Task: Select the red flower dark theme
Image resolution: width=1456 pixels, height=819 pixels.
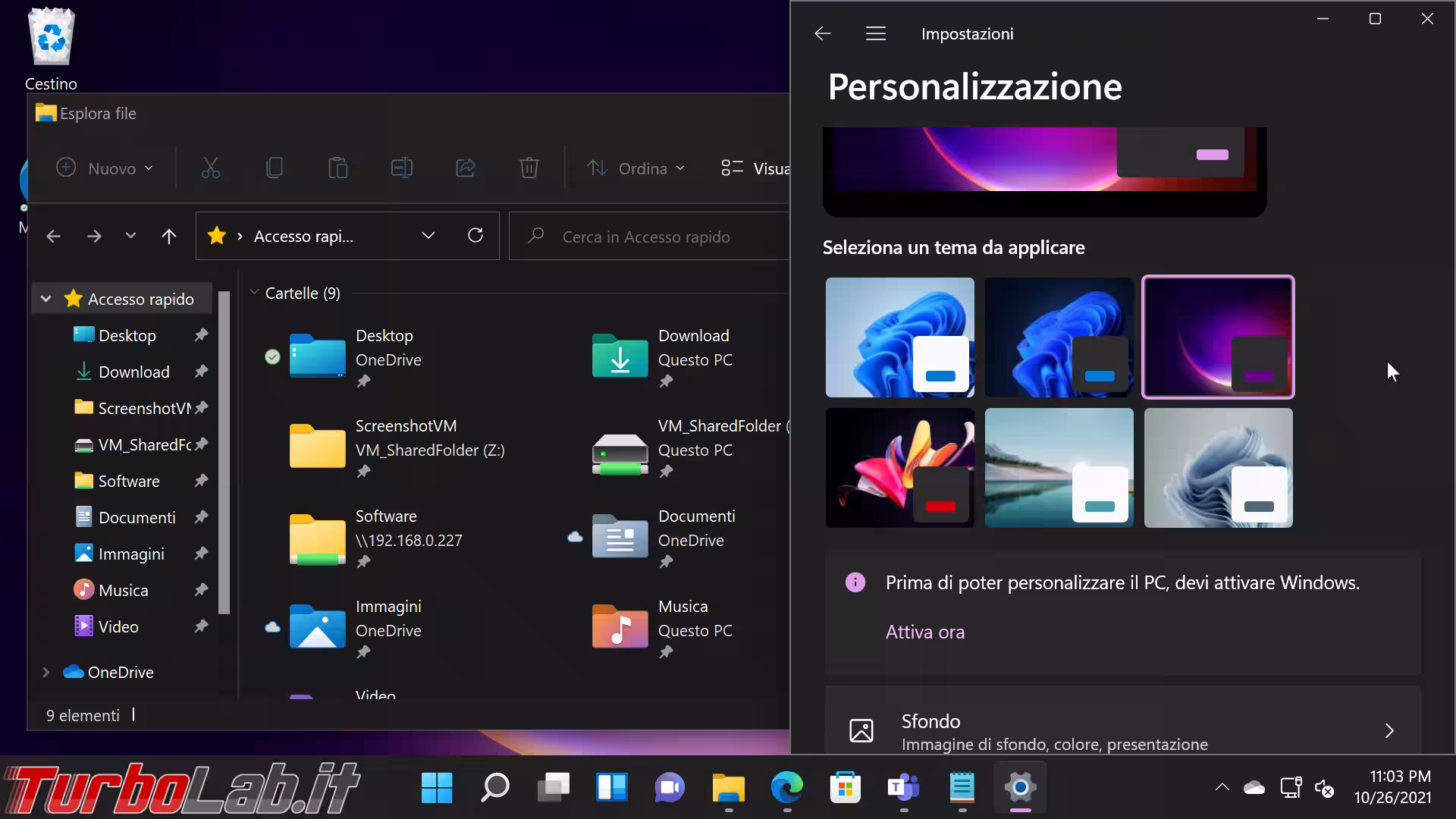Action: 899,468
